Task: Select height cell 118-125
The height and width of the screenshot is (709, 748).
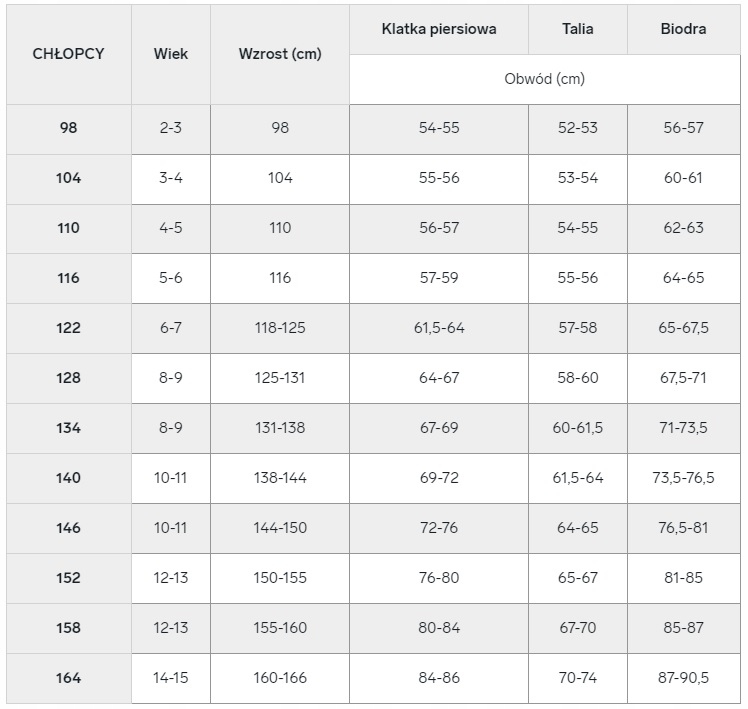Action: [x=280, y=328]
